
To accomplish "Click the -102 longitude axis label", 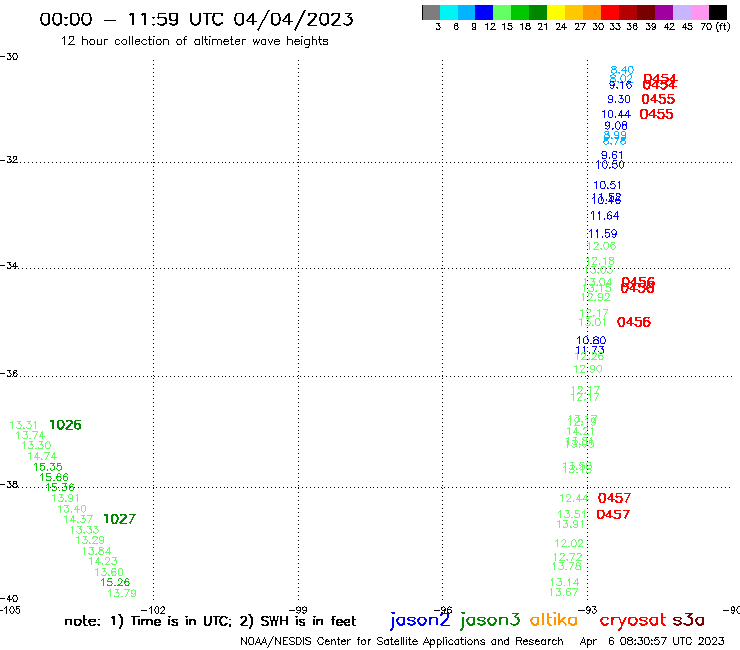I will 153,610.
